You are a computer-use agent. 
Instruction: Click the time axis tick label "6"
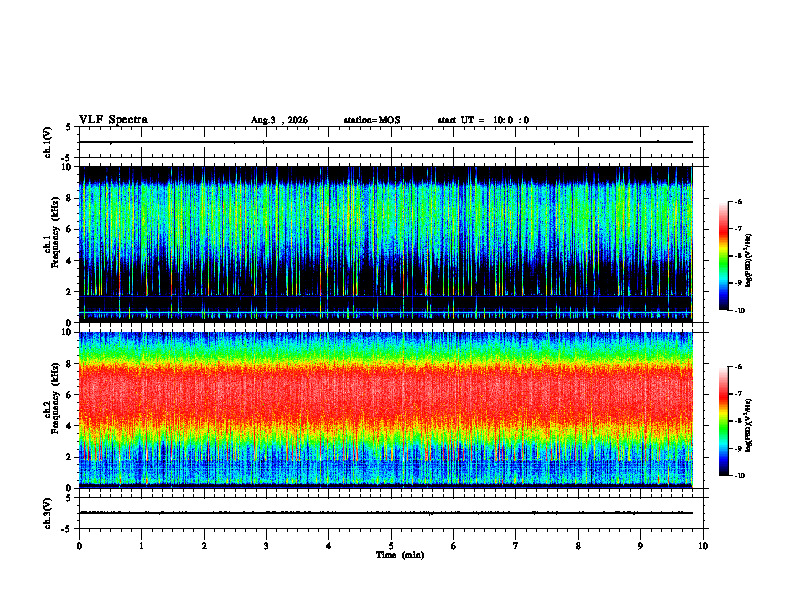(x=454, y=546)
